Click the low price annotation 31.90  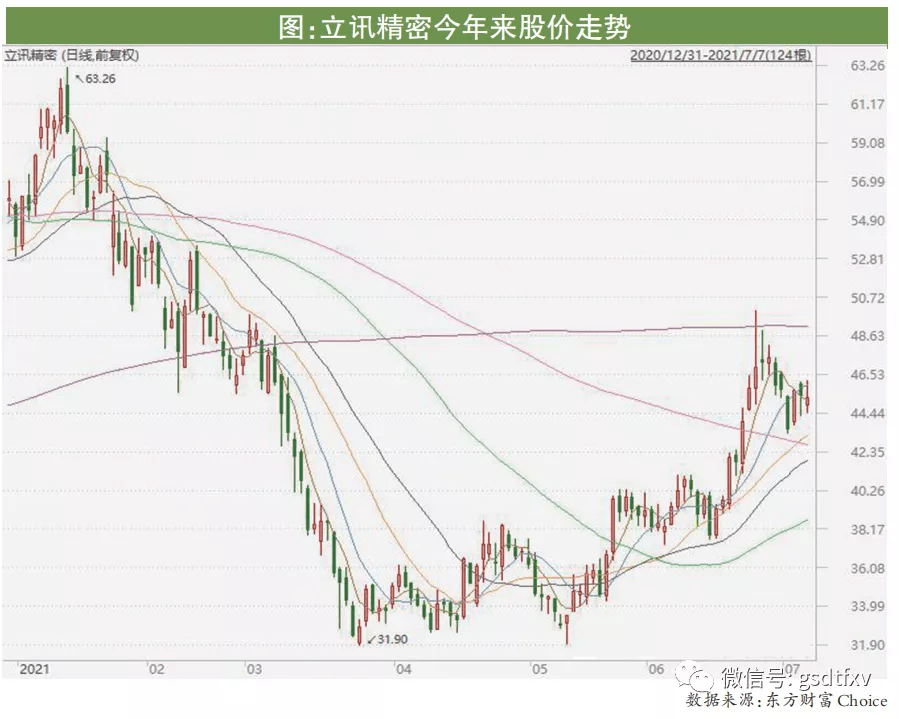pos(393,639)
